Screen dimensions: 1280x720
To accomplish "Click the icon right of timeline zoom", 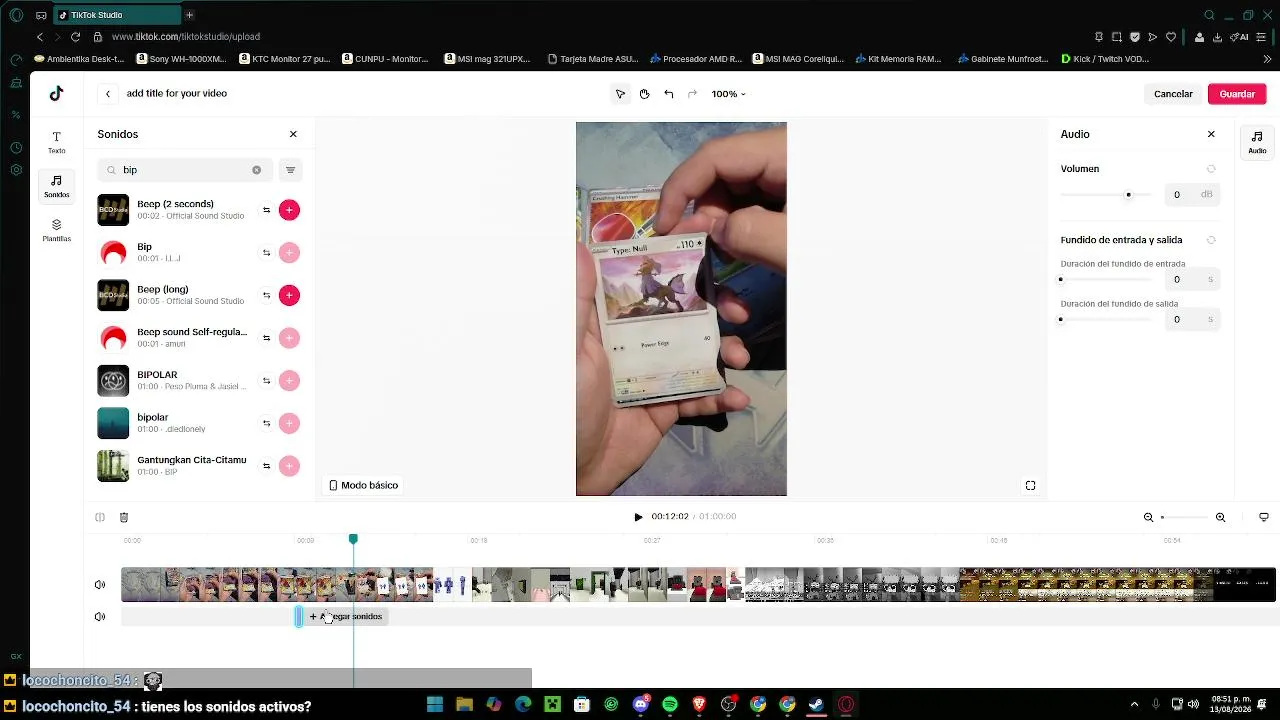I will tap(1264, 517).
